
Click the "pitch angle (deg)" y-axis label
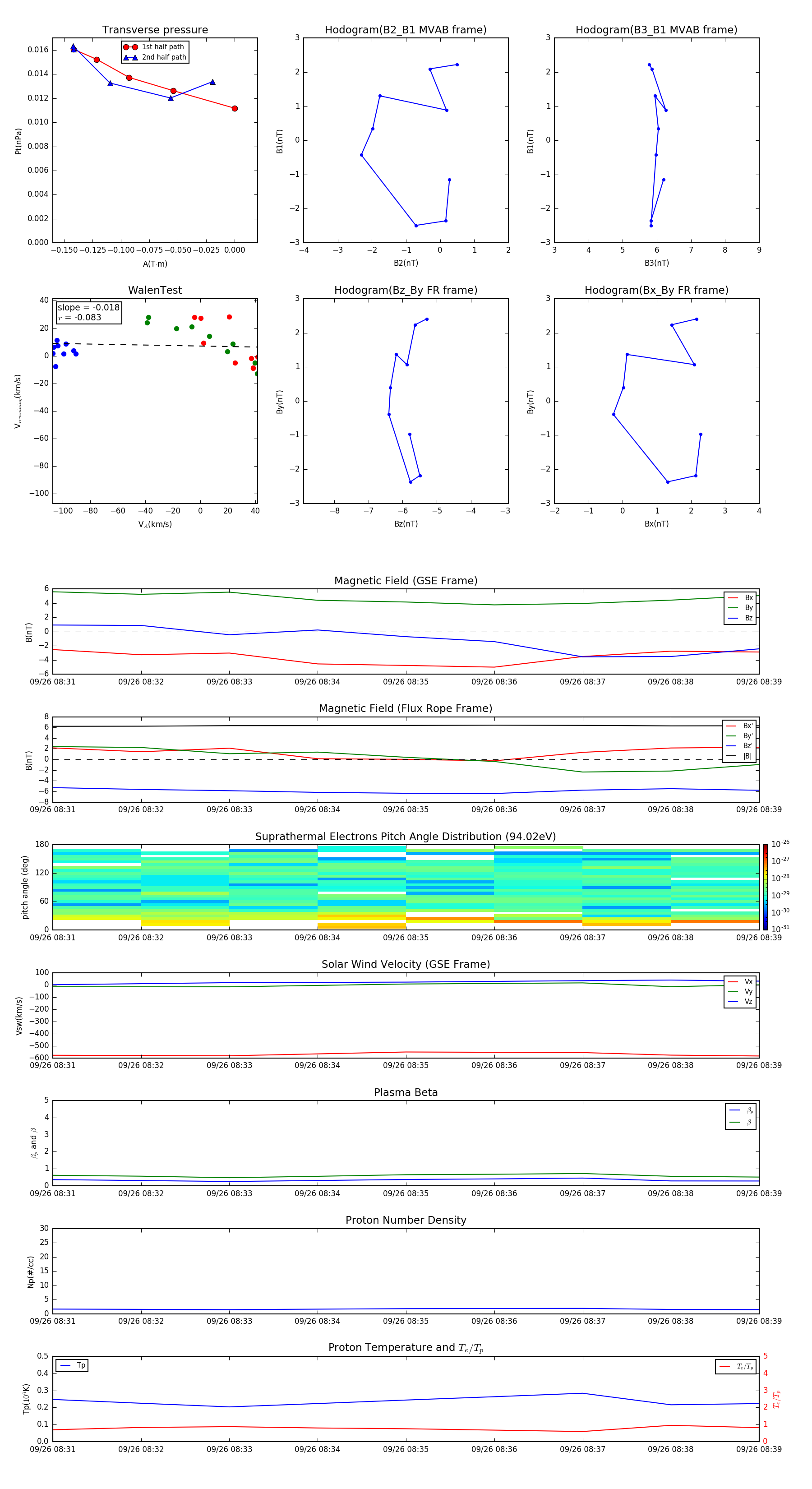coord(25,887)
